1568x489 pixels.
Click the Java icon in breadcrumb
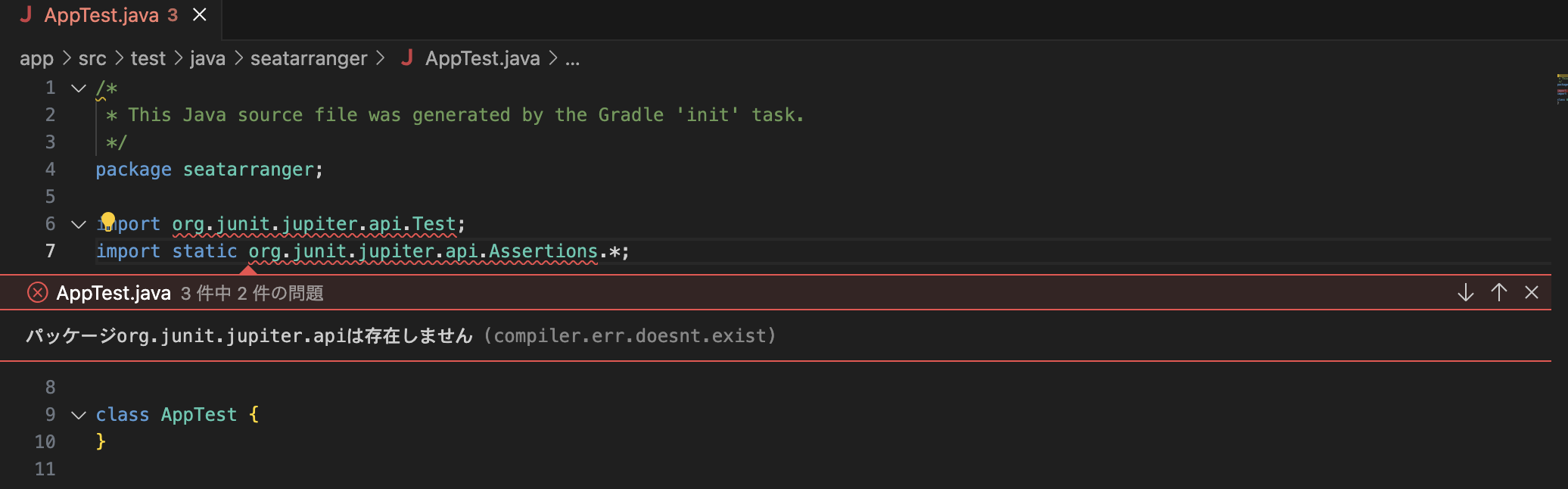[407, 58]
